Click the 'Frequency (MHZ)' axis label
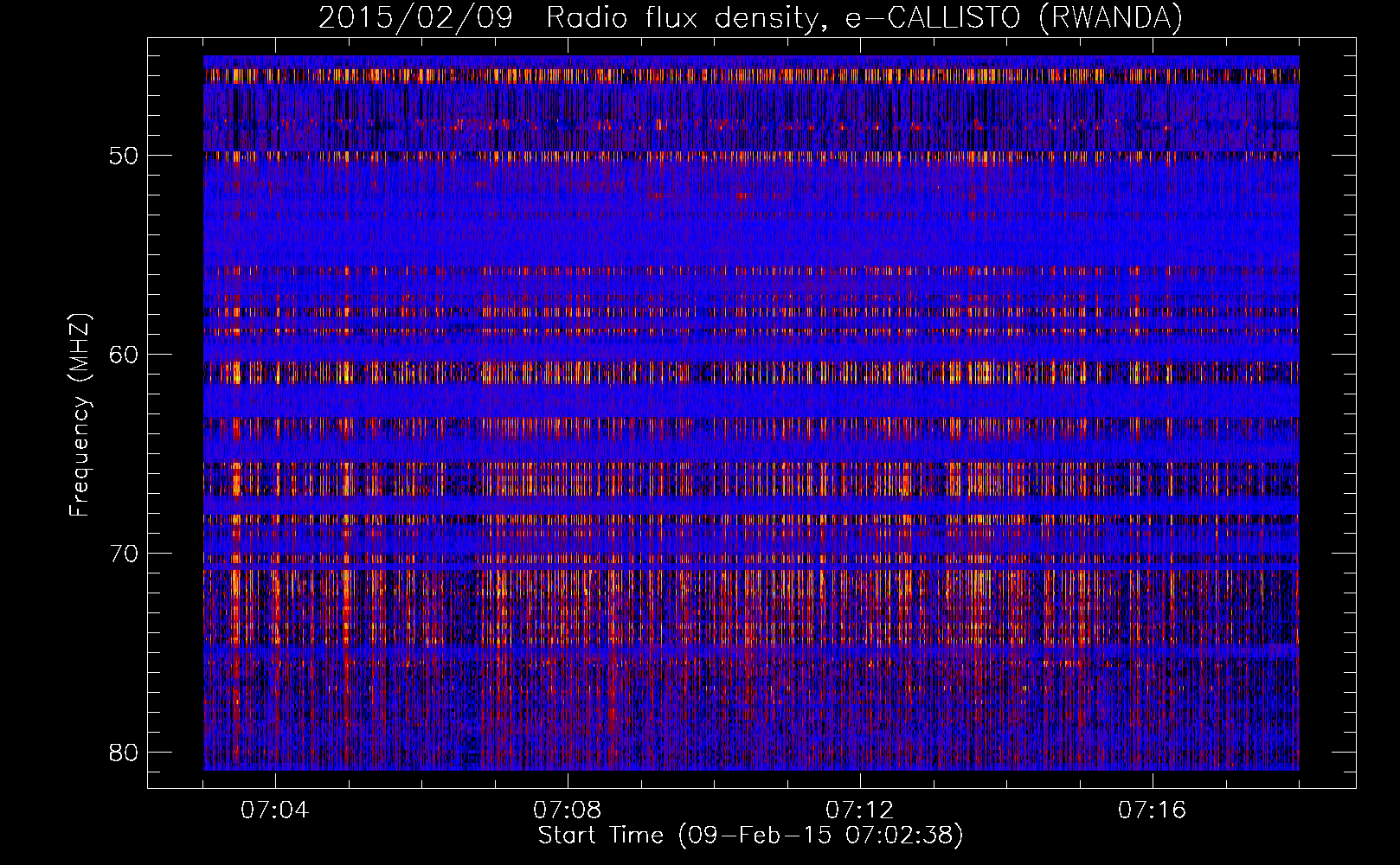 click(x=80, y=415)
